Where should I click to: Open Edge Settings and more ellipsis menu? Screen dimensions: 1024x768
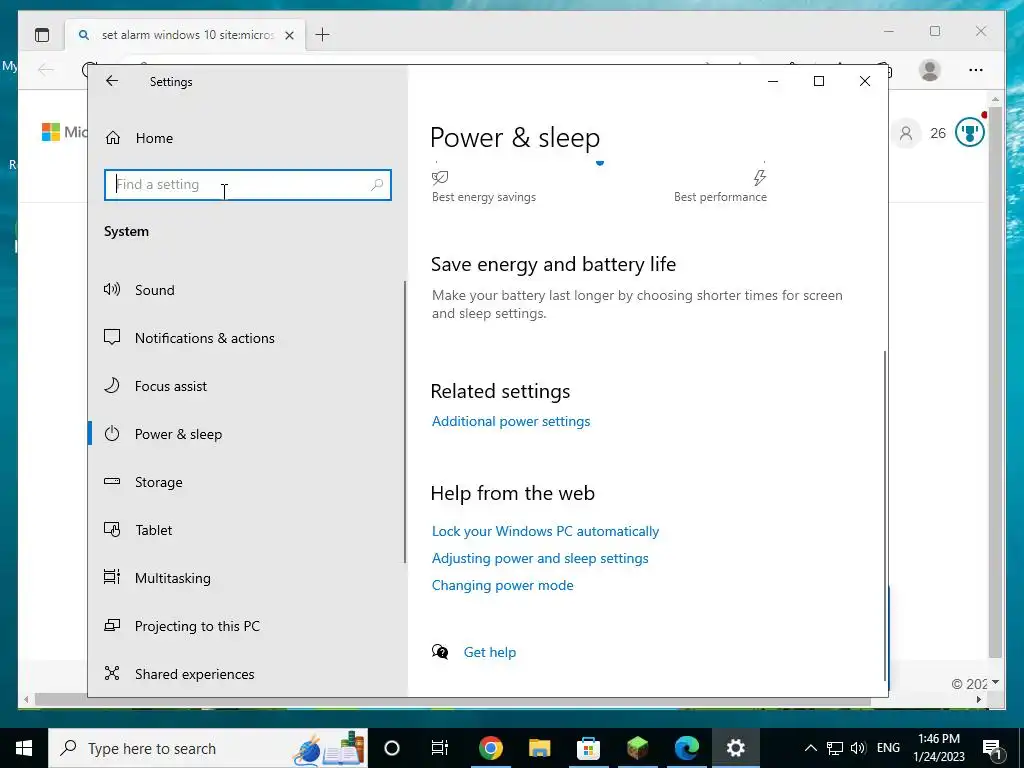coord(976,70)
